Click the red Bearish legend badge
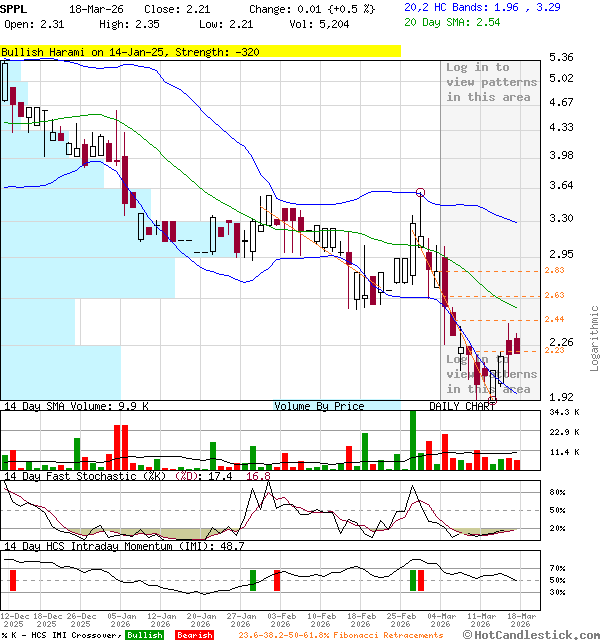Screen dimensions: 600x640 click(194, 635)
